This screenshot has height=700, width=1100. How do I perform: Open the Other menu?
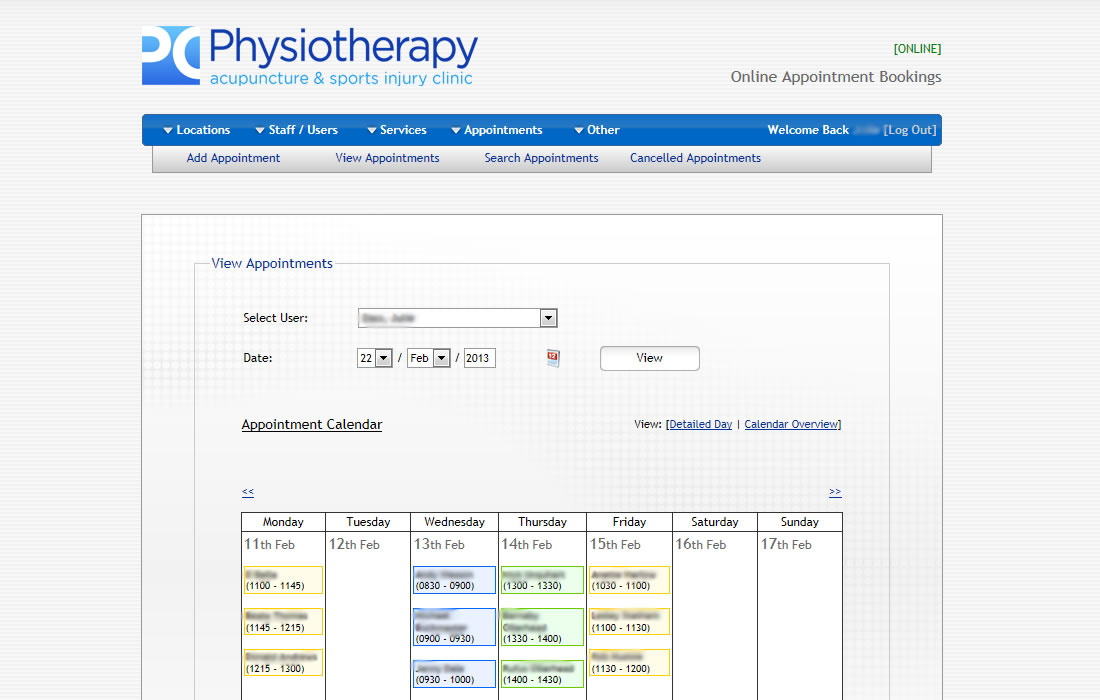tap(597, 130)
